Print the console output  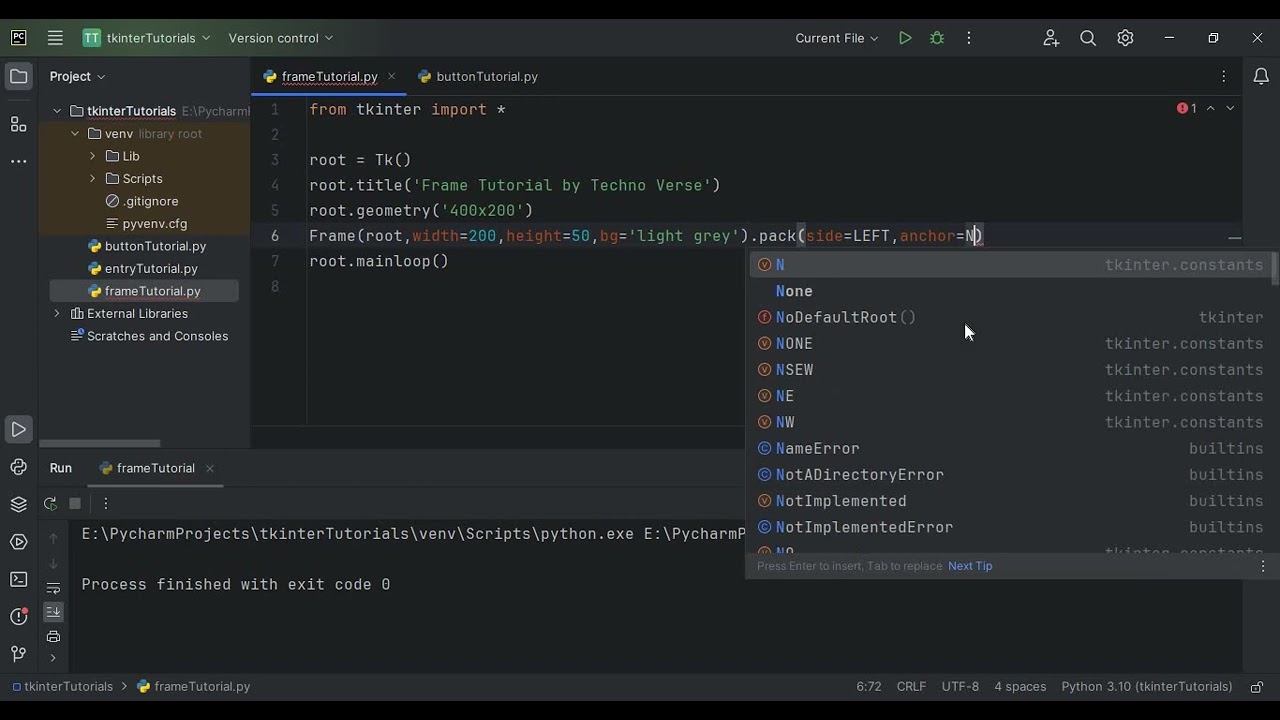coord(54,636)
